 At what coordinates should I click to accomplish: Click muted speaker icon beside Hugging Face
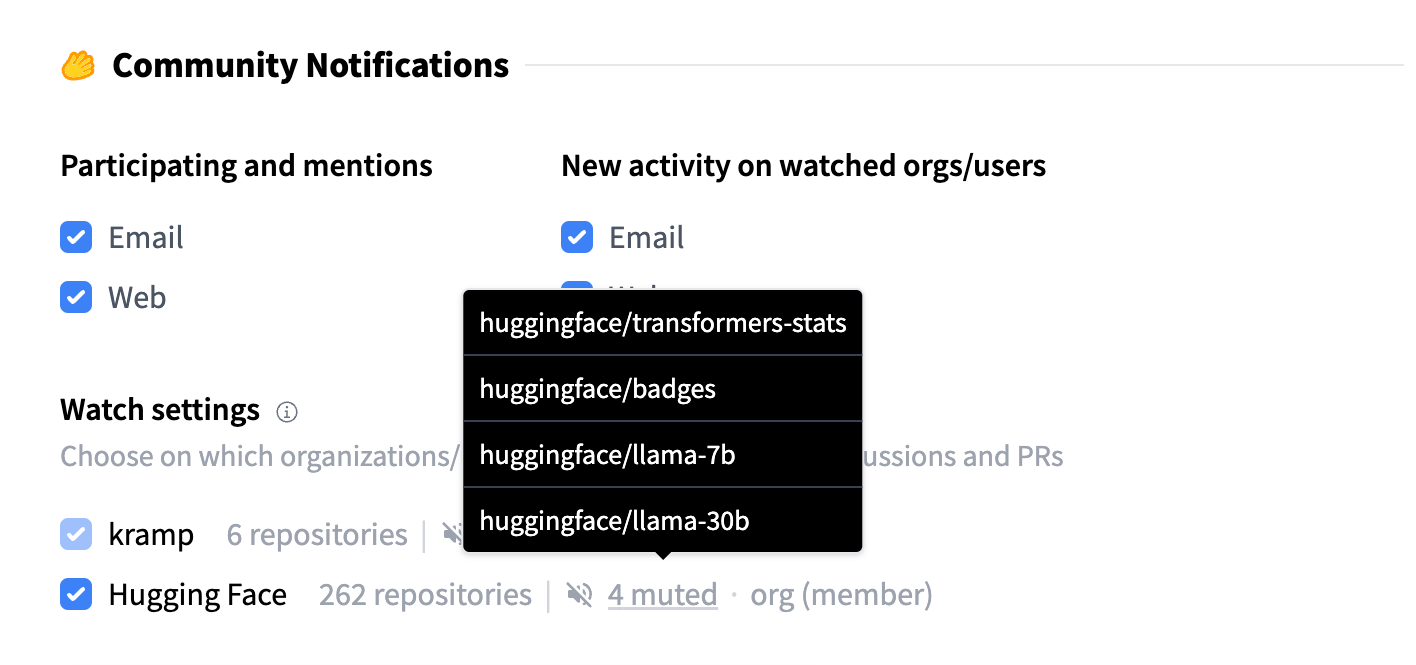[579, 596]
